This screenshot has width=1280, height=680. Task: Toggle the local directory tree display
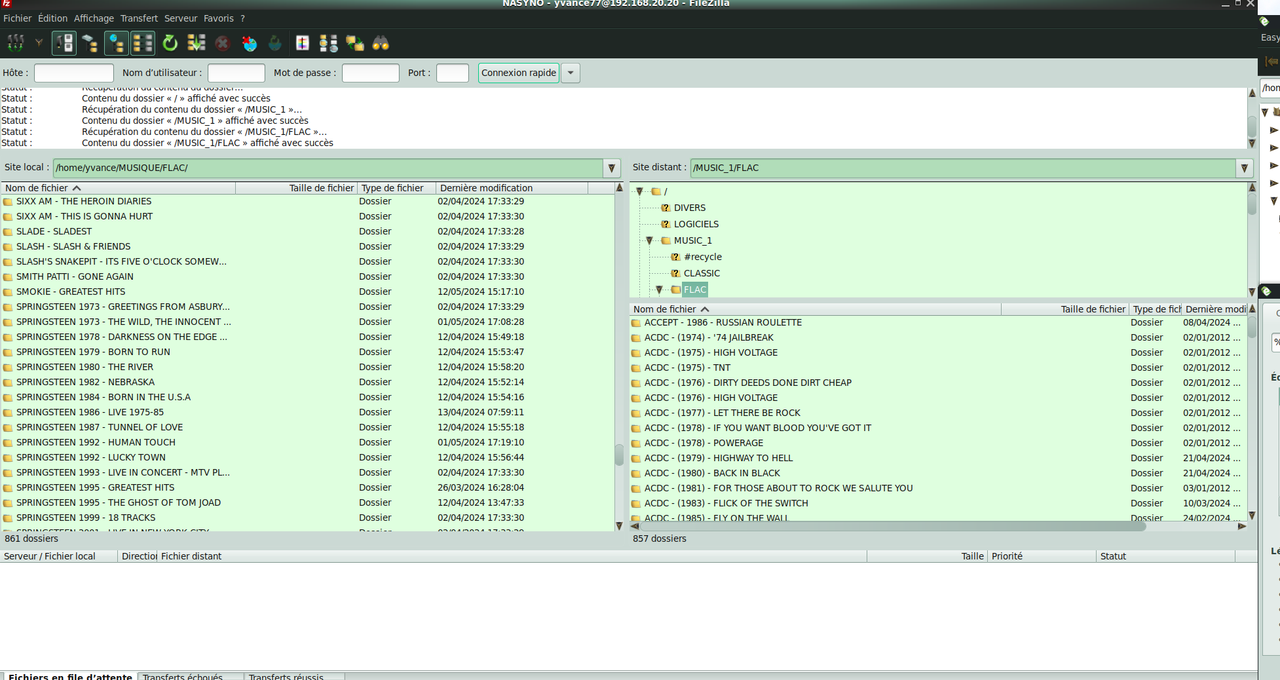click(90, 43)
